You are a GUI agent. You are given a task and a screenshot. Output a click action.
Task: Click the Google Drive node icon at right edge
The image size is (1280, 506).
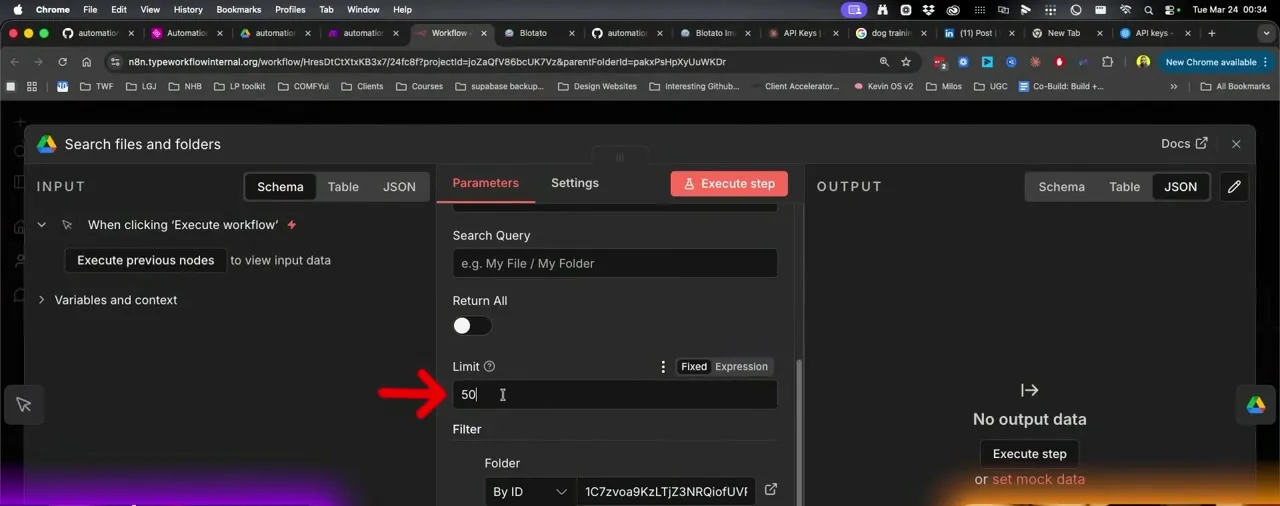tap(1256, 405)
